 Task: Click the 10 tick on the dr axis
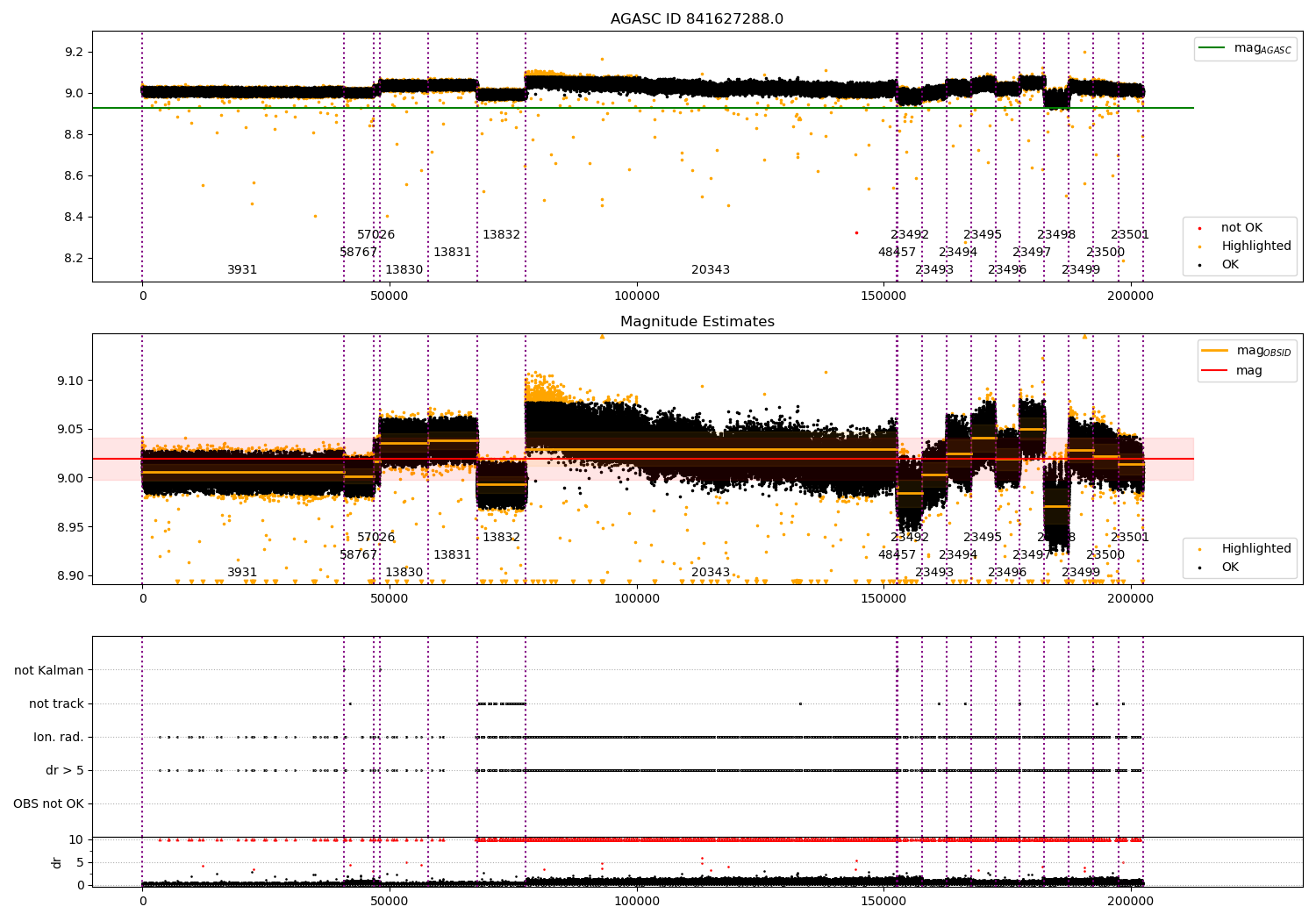76,839
